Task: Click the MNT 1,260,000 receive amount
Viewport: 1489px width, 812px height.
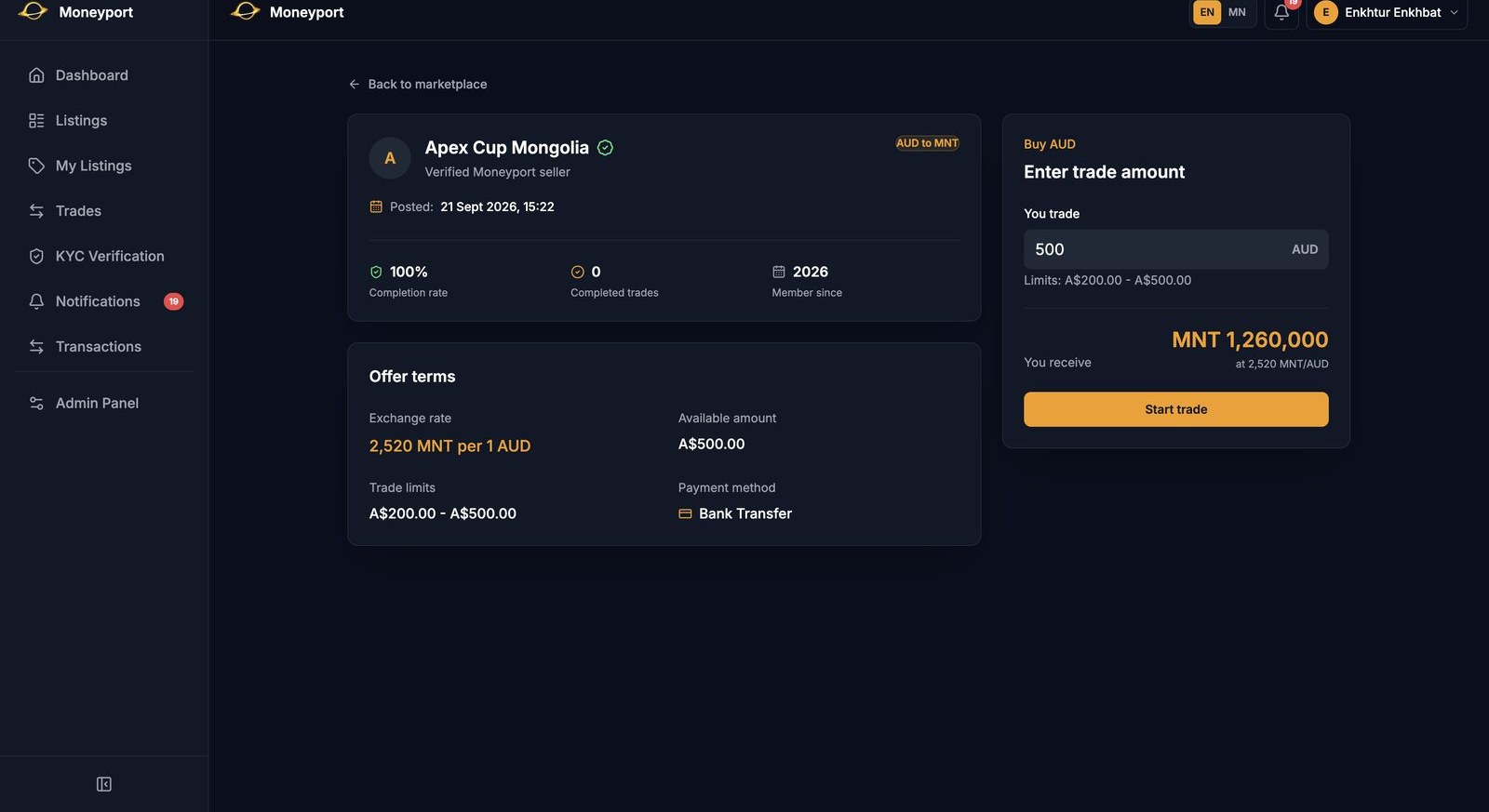Action: [1250, 340]
